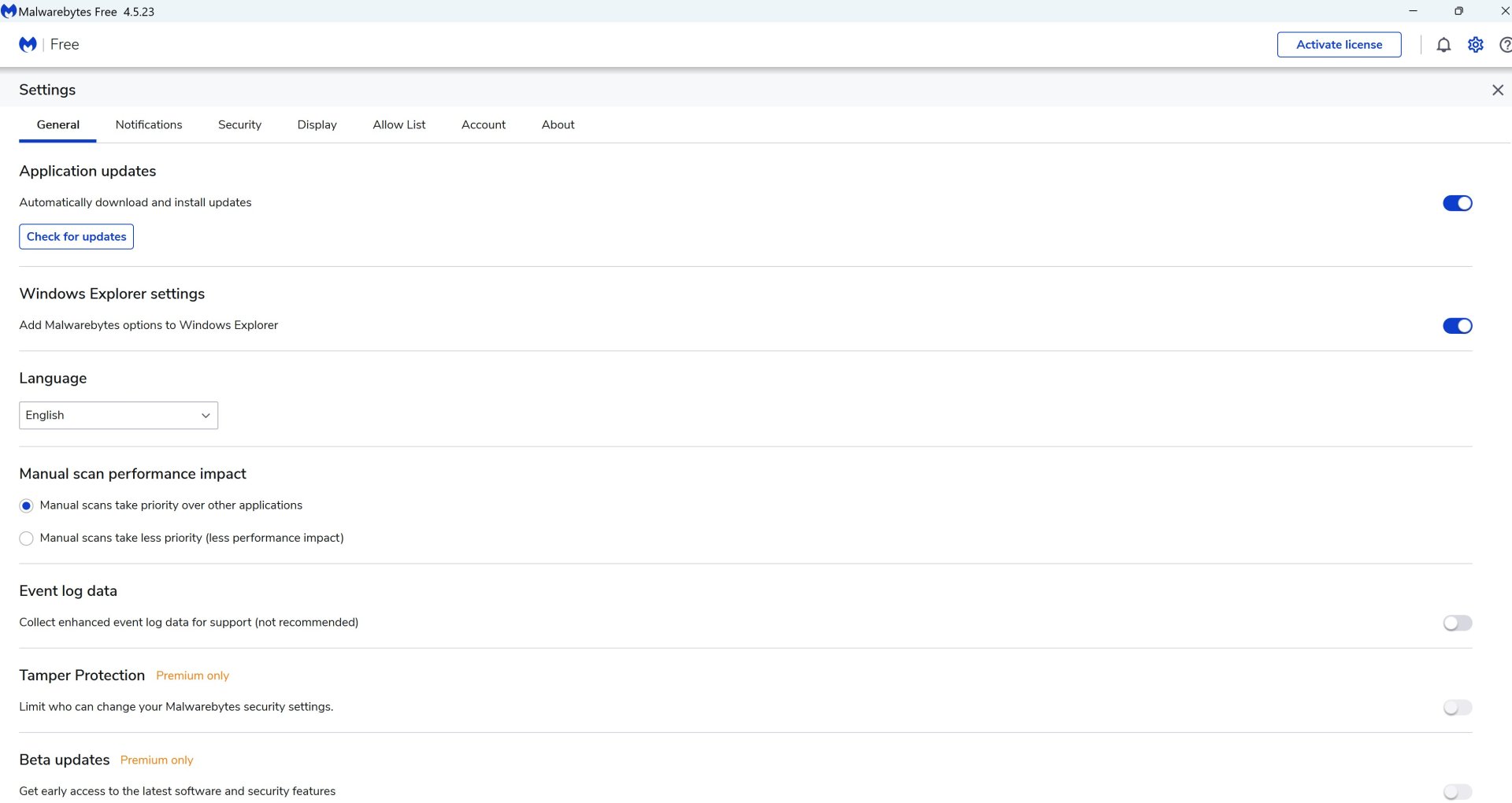
Task: Open the help question mark icon
Action: [x=1506, y=45]
